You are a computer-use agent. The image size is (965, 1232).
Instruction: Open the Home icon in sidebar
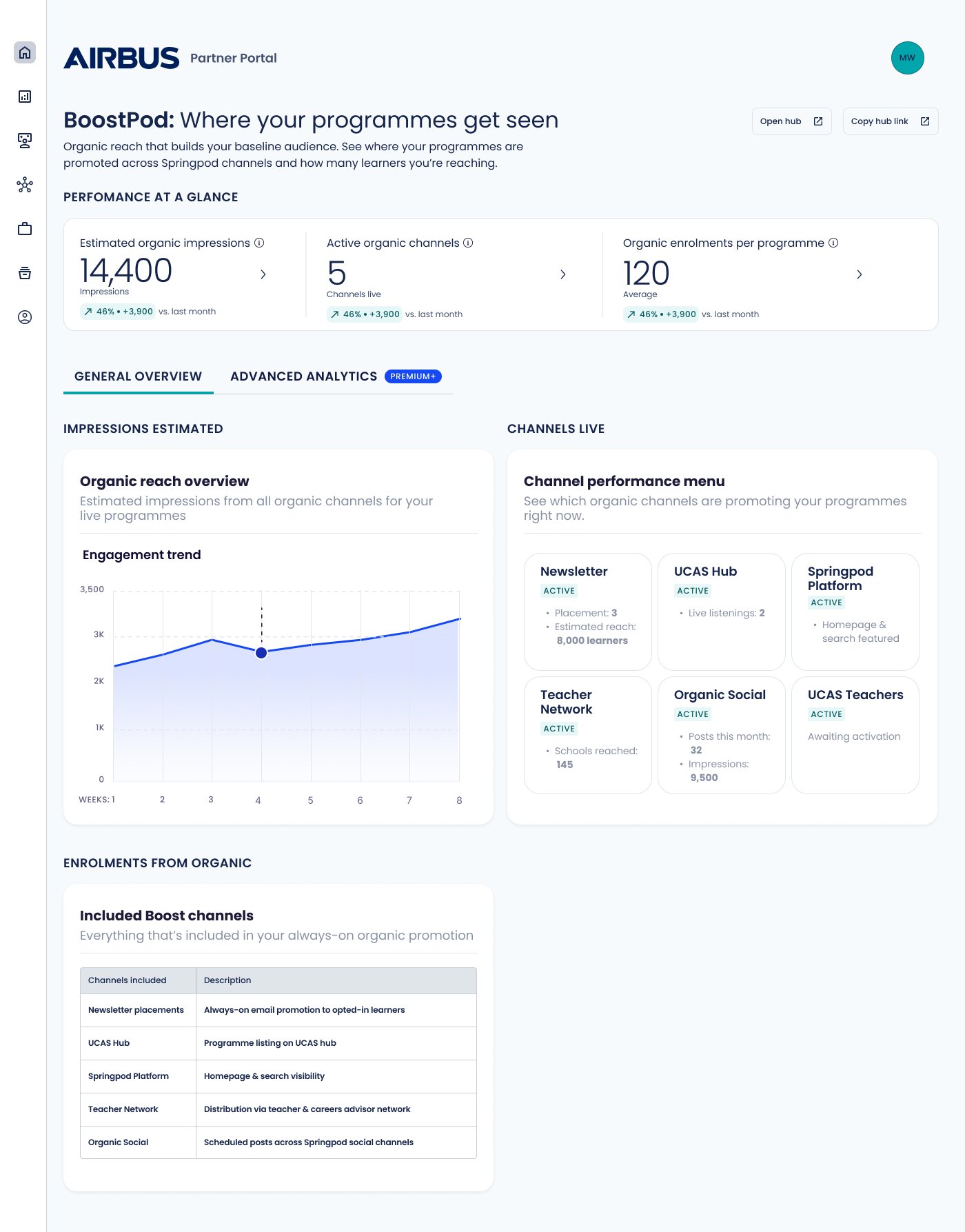[25, 52]
